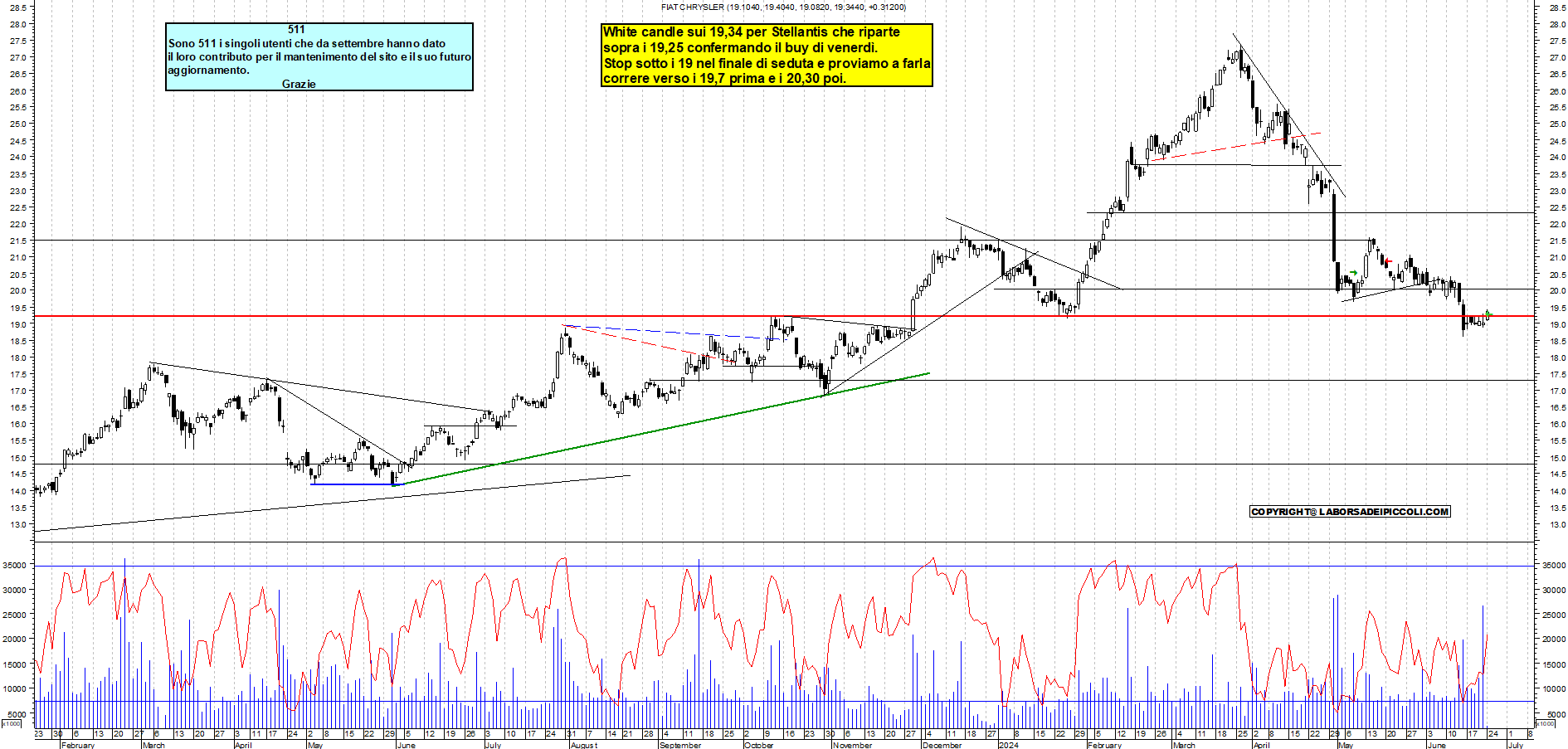Click yellow note line 'correre verso i 19,7'

click(x=724, y=79)
